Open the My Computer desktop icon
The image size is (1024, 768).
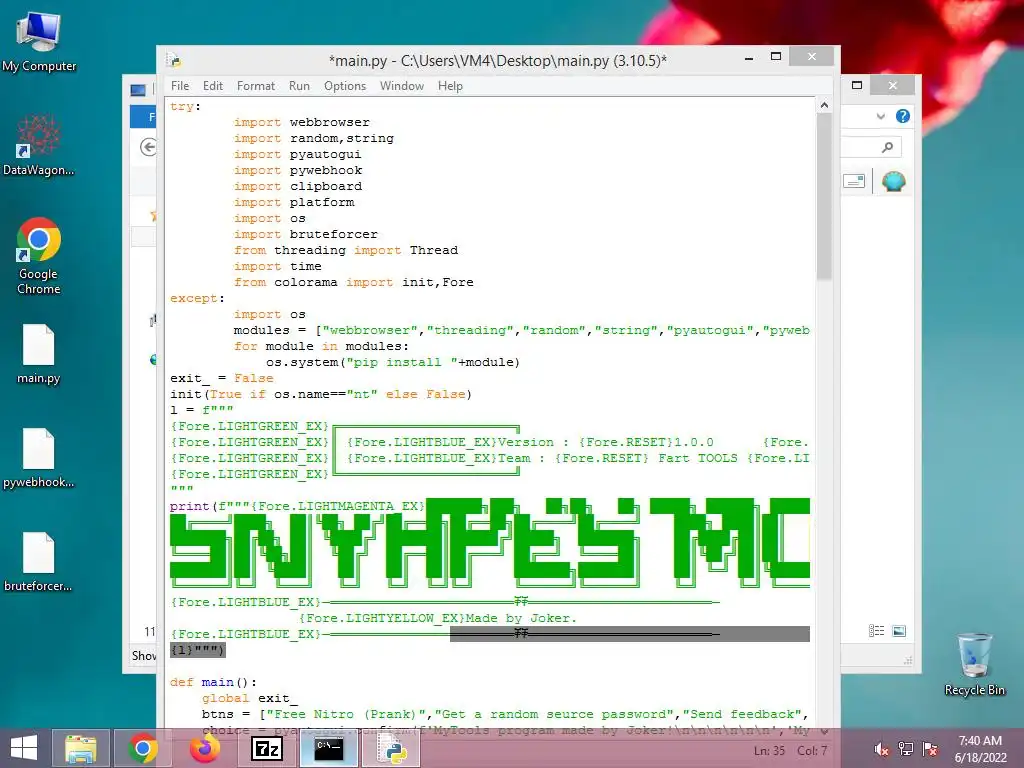point(39,42)
